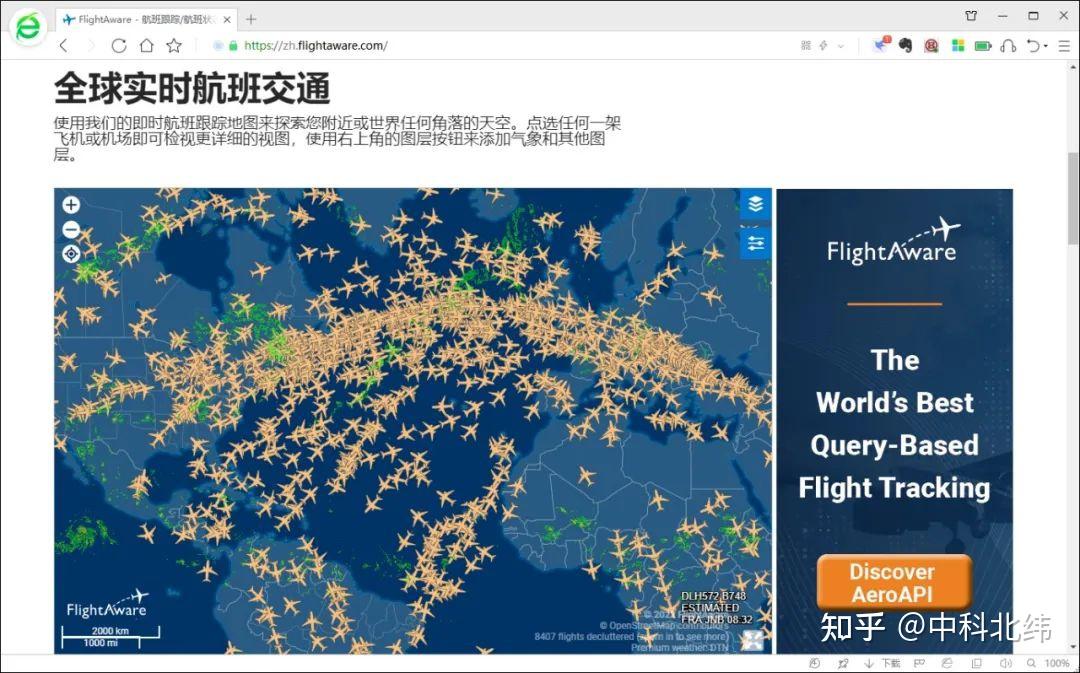1080x673 pixels.
Task: Go back to the previous page
Action: [x=63, y=45]
